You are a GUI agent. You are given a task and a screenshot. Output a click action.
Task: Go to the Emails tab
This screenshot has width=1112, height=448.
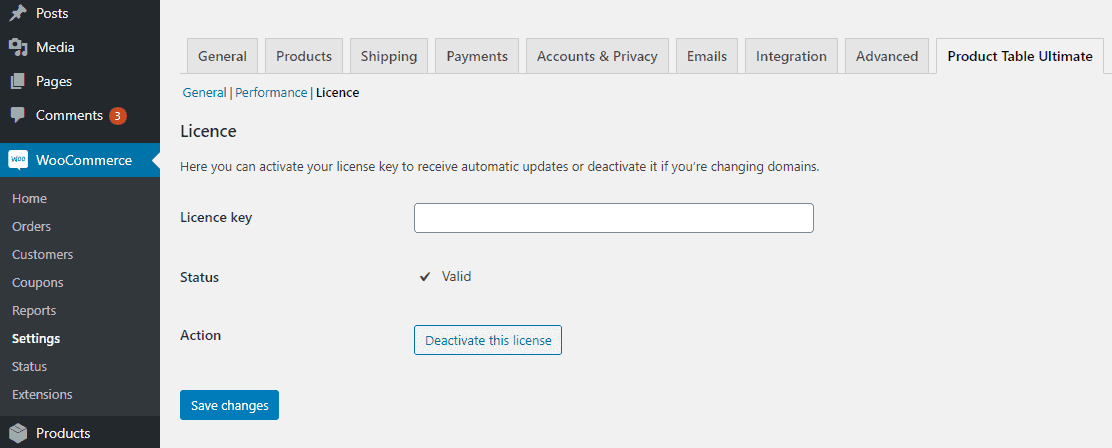(x=706, y=56)
